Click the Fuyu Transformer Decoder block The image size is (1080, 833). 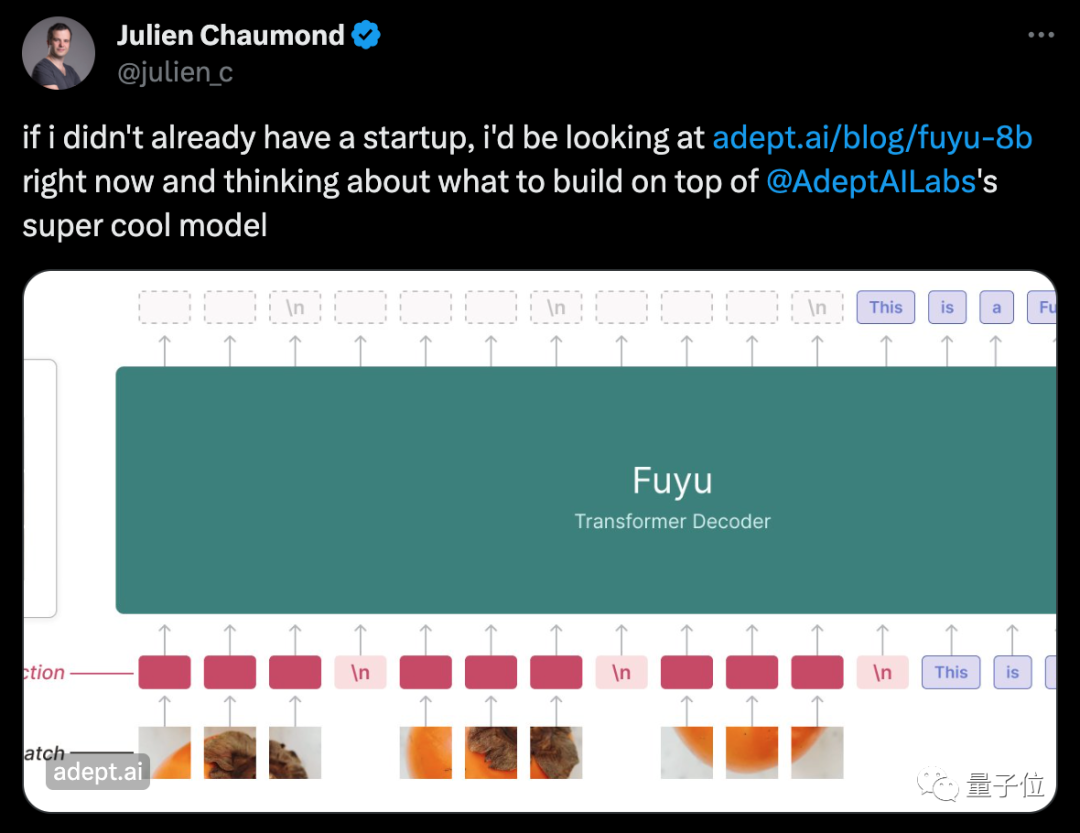[585, 490]
